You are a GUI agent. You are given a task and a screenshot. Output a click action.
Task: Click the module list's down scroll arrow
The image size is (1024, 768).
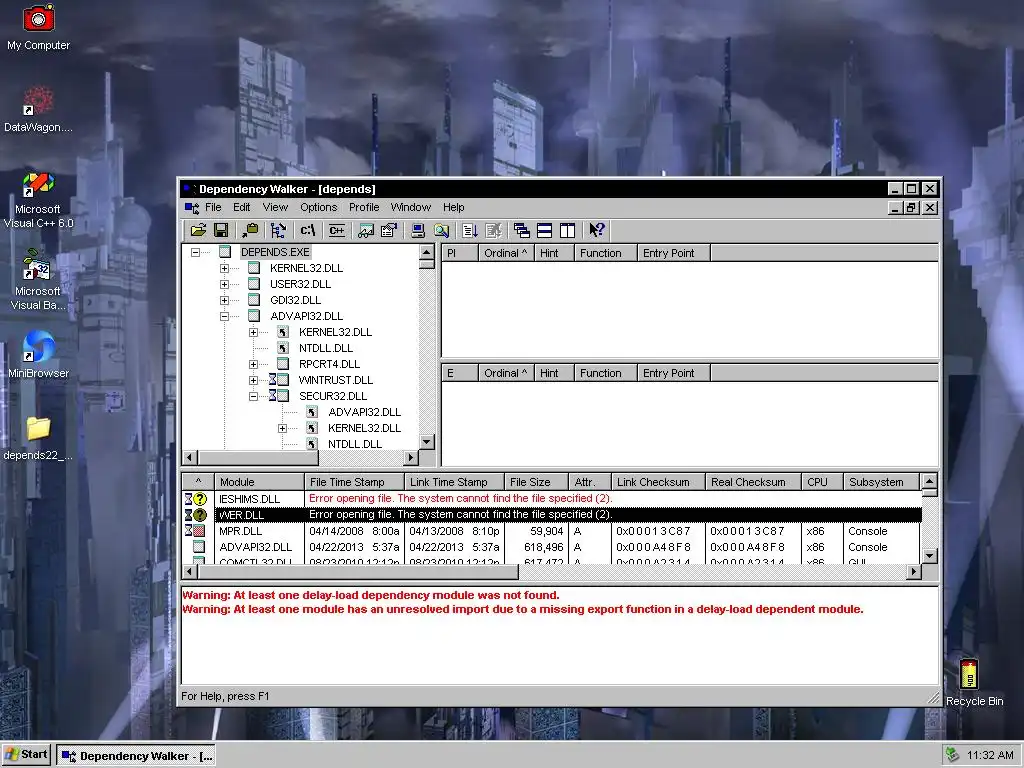[930, 556]
